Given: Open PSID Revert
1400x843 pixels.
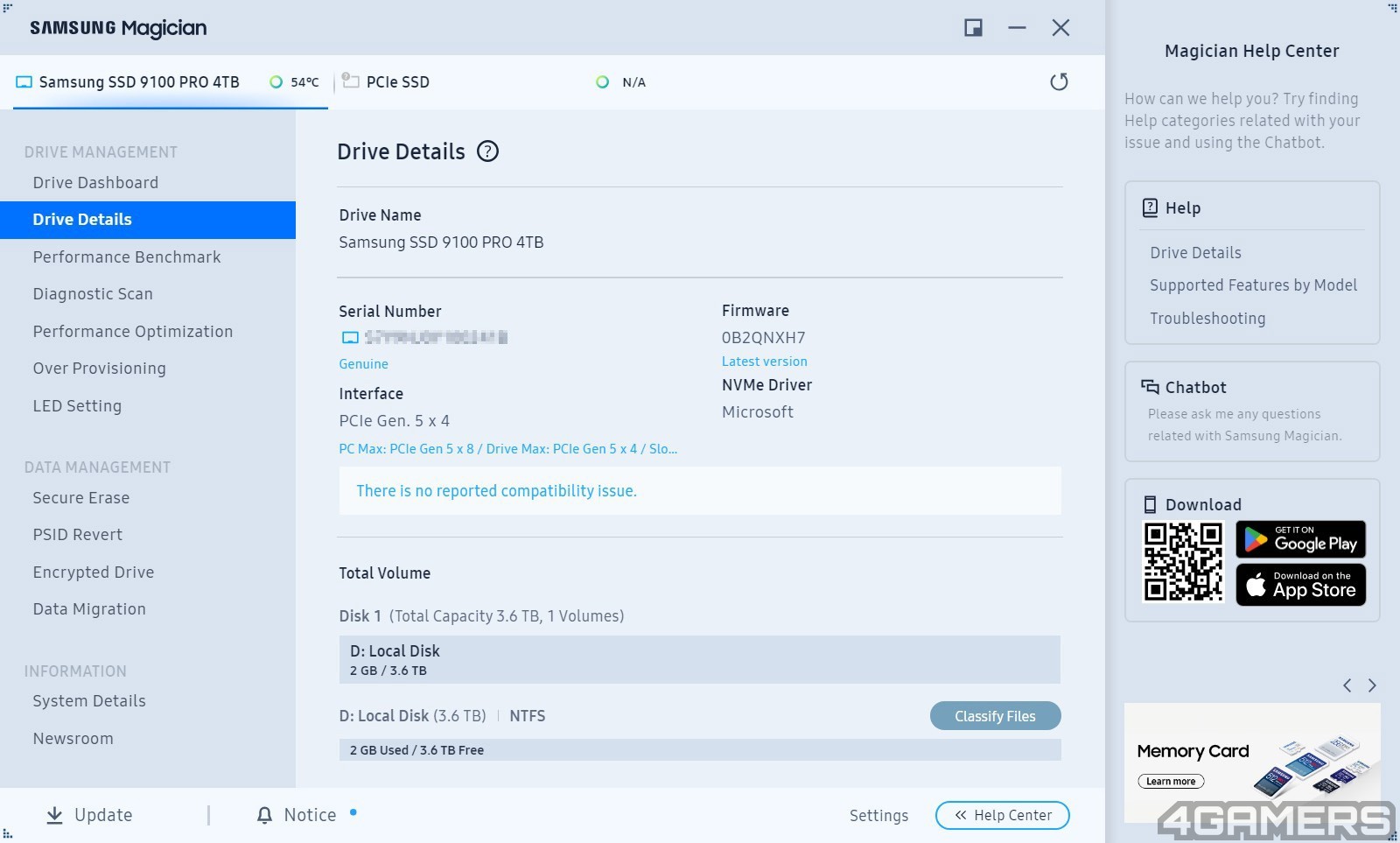Looking at the screenshot, I should (78, 535).
